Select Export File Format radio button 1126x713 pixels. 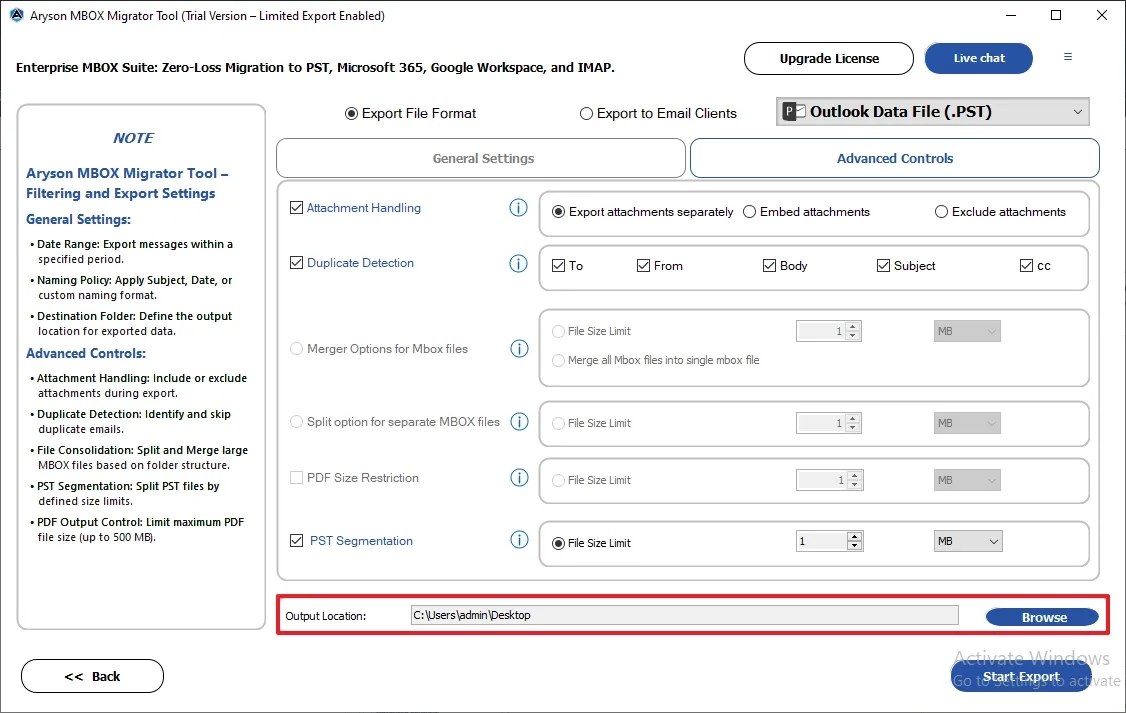coord(351,113)
